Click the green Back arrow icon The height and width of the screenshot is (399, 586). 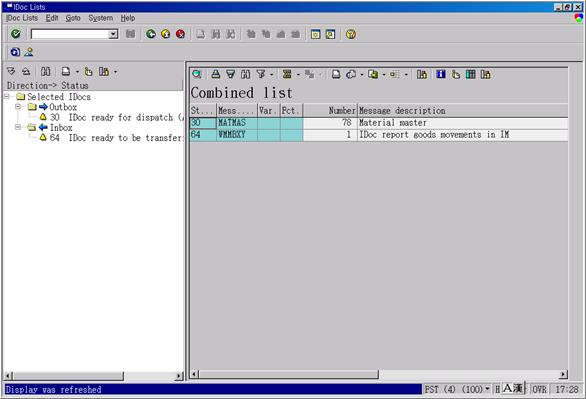tap(151, 34)
